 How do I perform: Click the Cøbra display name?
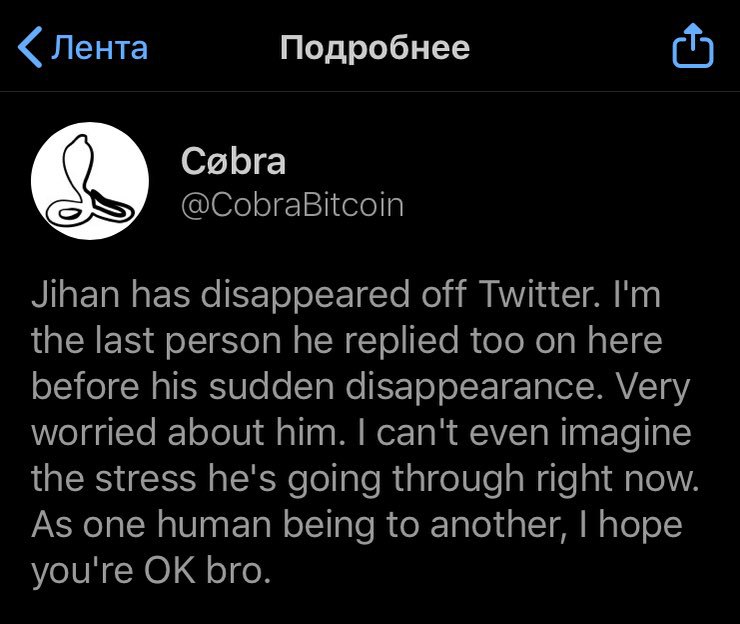[x=233, y=161]
